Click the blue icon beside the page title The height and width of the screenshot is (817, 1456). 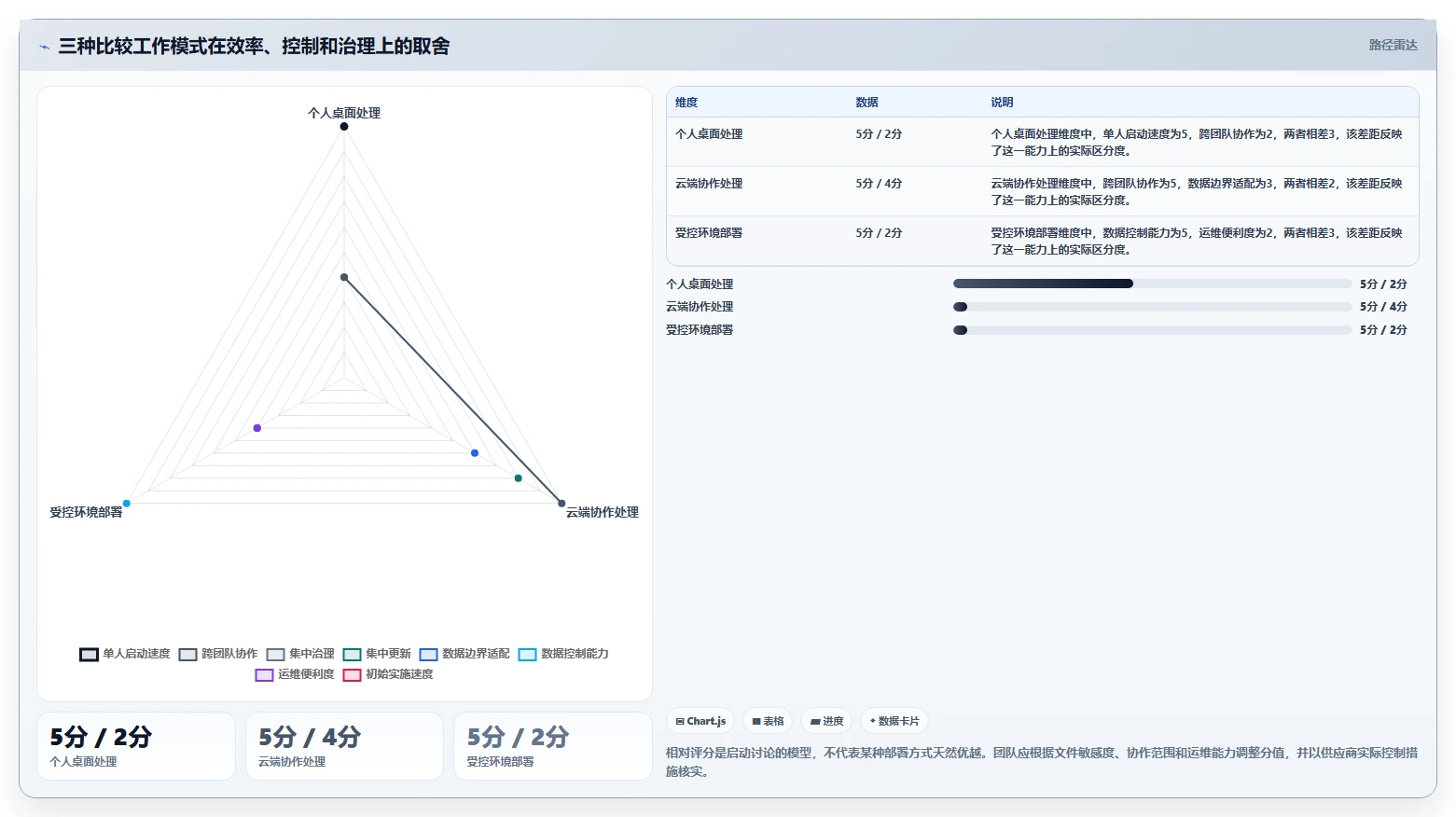coord(44,47)
